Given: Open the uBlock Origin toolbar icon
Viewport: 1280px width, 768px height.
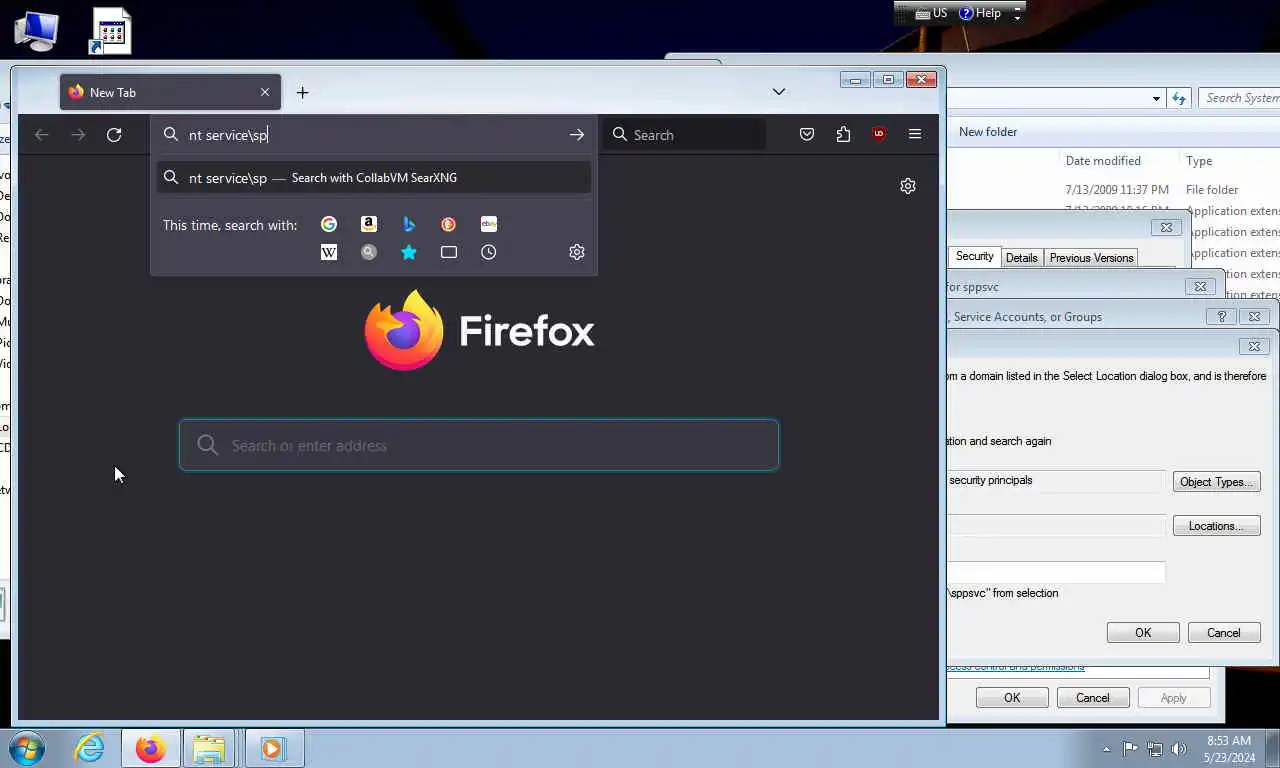Looking at the screenshot, I should (x=879, y=134).
